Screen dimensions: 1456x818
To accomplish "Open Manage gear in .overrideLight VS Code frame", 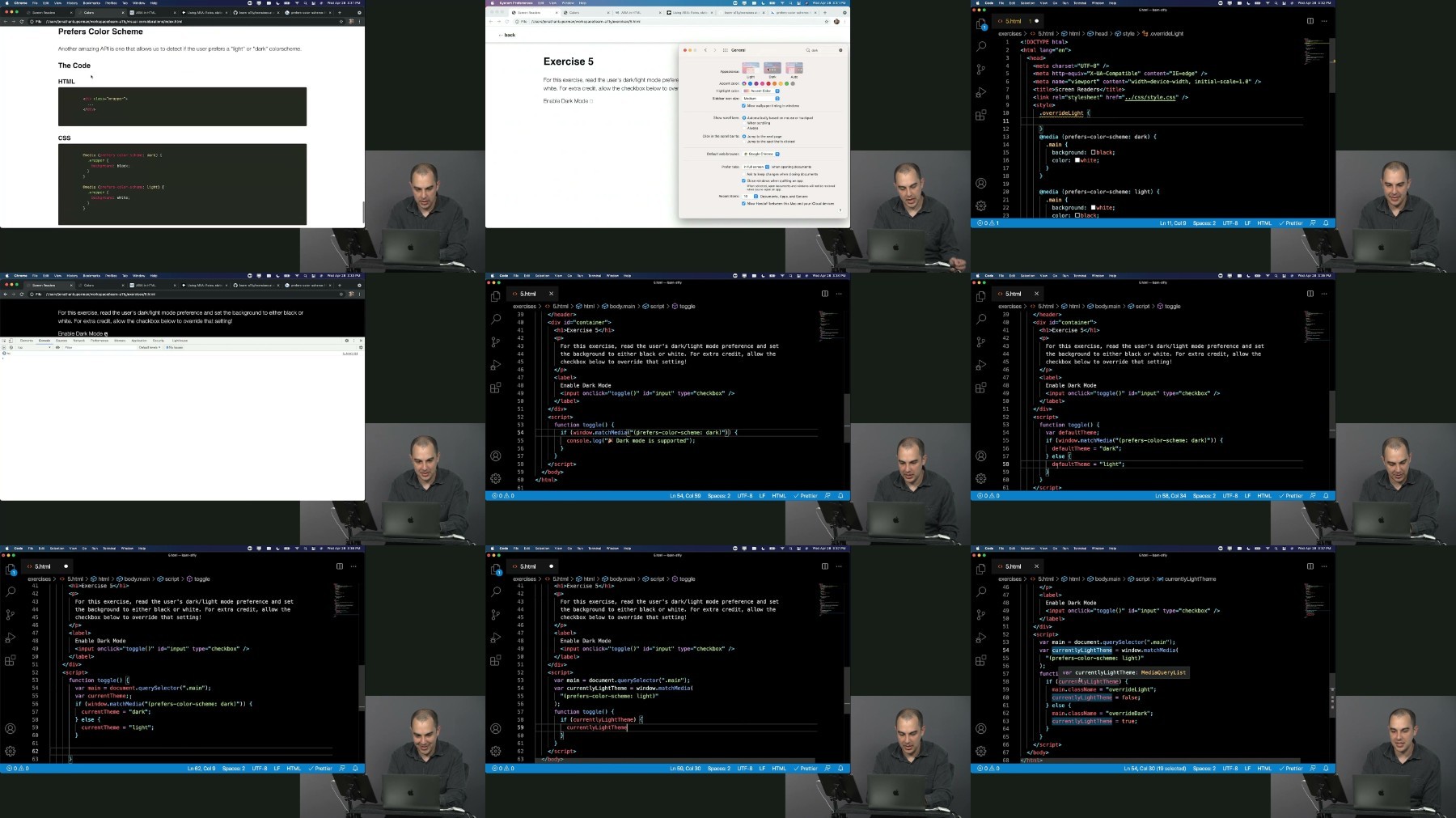I will 981,206.
